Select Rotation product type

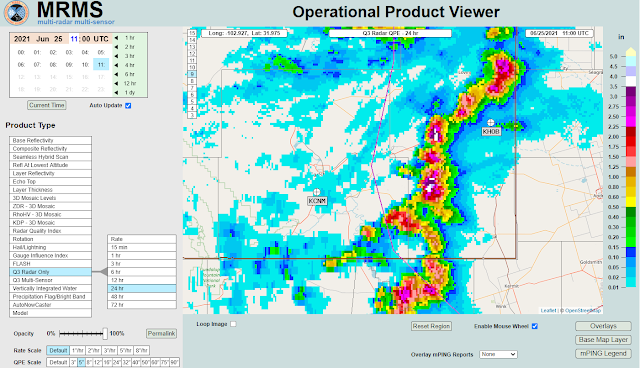[x=50, y=239]
